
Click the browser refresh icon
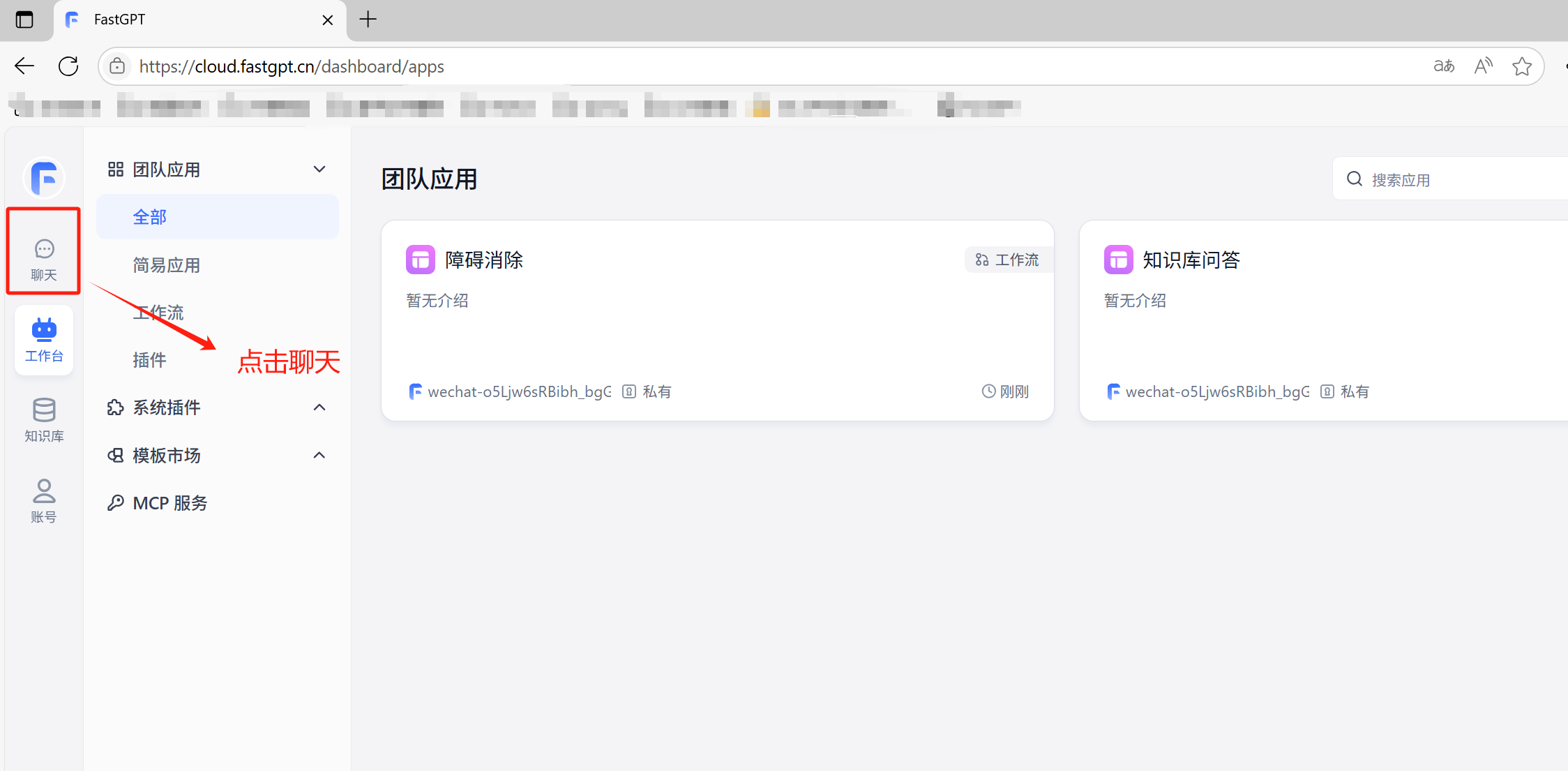[x=68, y=66]
